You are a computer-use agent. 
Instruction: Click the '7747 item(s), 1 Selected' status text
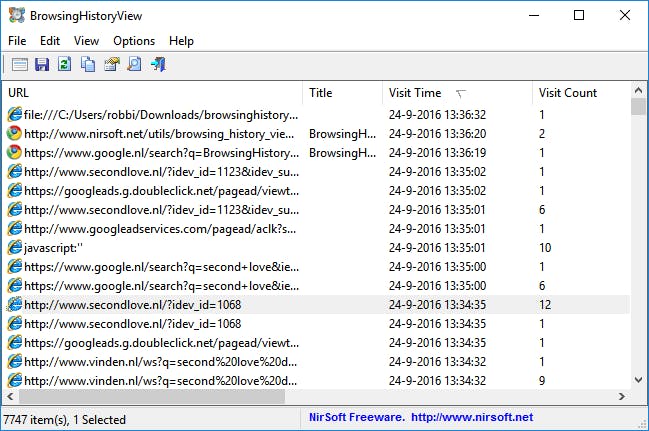(64, 419)
